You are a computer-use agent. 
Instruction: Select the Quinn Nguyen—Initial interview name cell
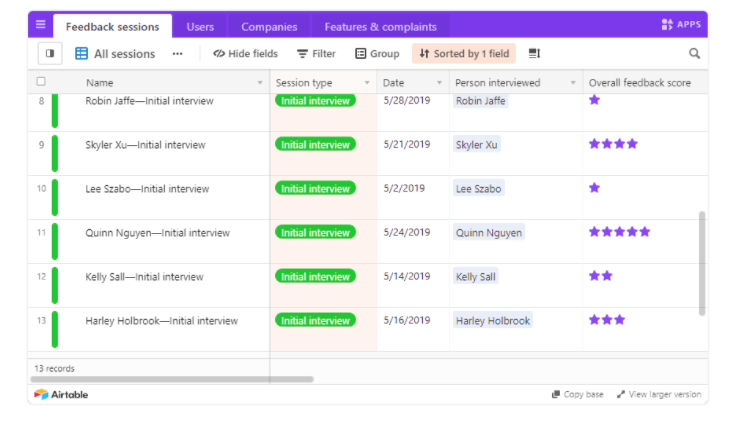[158, 233]
